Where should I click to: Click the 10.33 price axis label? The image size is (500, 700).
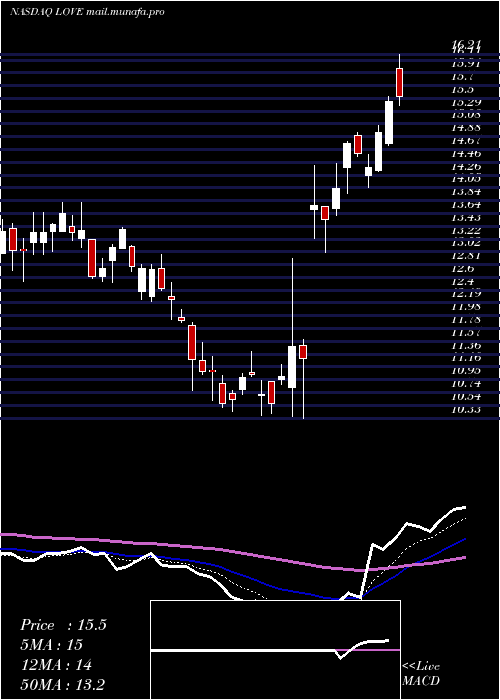466,409
